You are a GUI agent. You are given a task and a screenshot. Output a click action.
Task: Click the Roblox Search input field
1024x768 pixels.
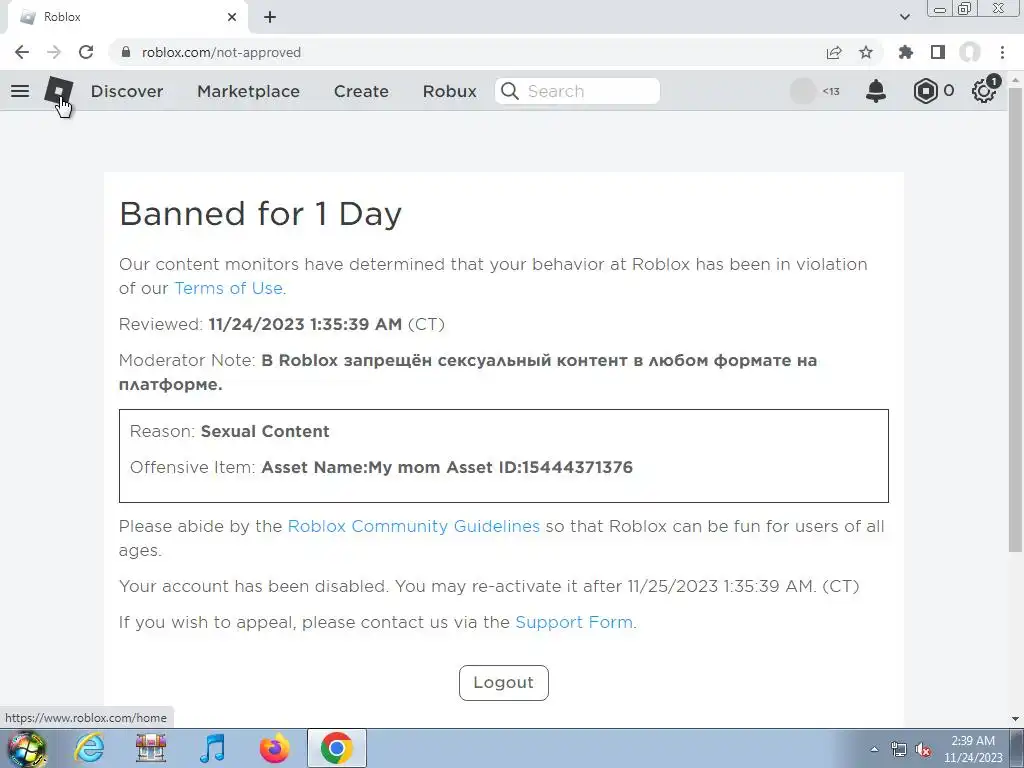577,91
